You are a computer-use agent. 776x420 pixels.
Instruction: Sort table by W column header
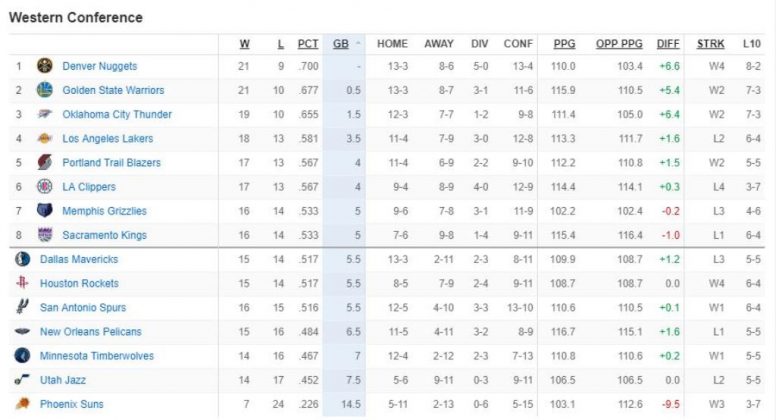click(x=245, y=44)
